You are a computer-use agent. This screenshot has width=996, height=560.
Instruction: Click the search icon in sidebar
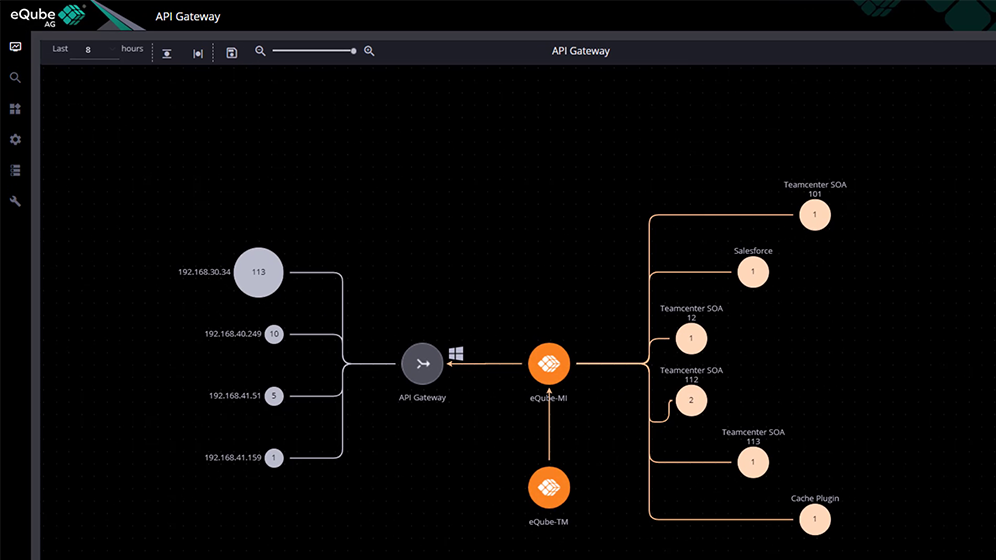[x=15, y=78]
